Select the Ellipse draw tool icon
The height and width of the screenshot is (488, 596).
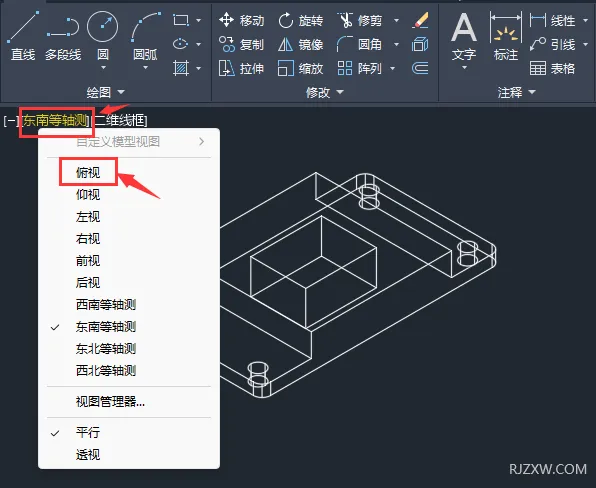tap(181, 44)
